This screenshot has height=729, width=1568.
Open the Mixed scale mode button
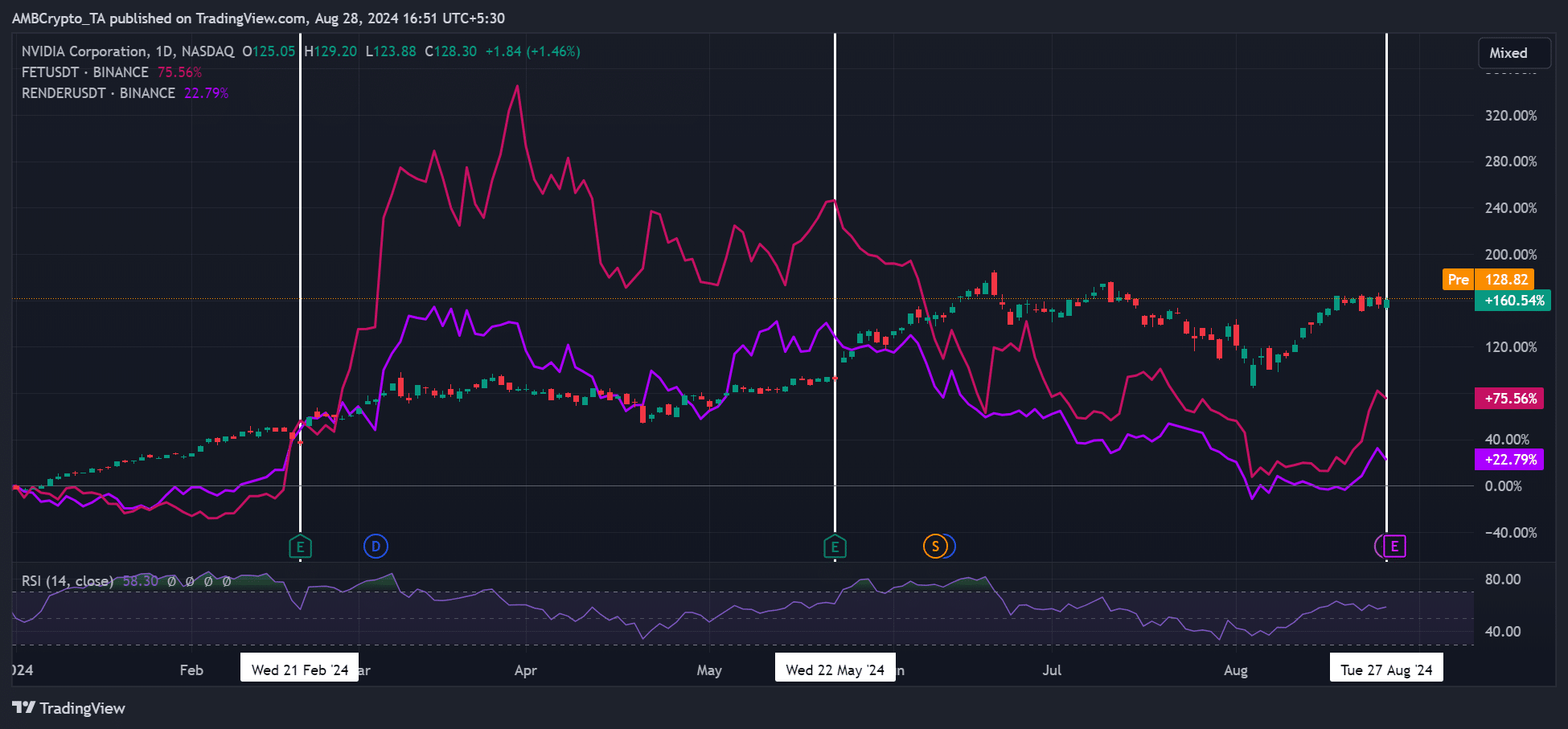1515,53
